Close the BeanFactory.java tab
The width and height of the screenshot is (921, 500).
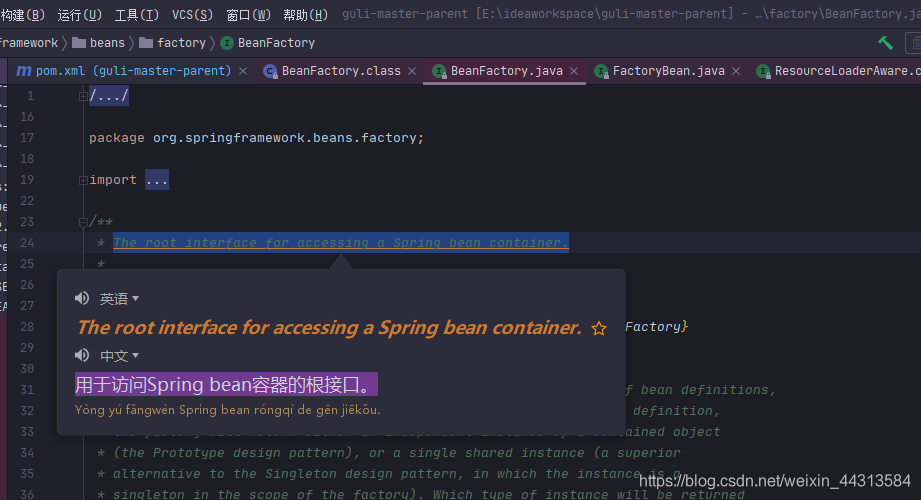(573, 71)
